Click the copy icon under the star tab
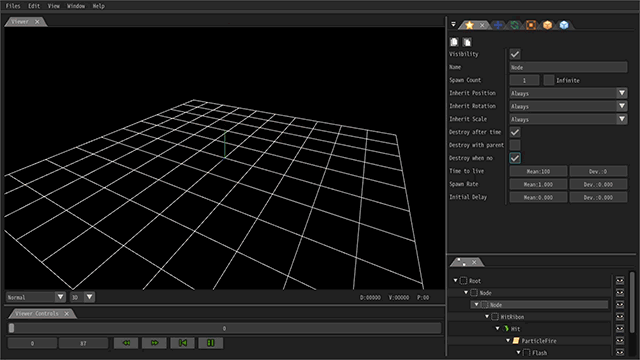 [454, 42]
